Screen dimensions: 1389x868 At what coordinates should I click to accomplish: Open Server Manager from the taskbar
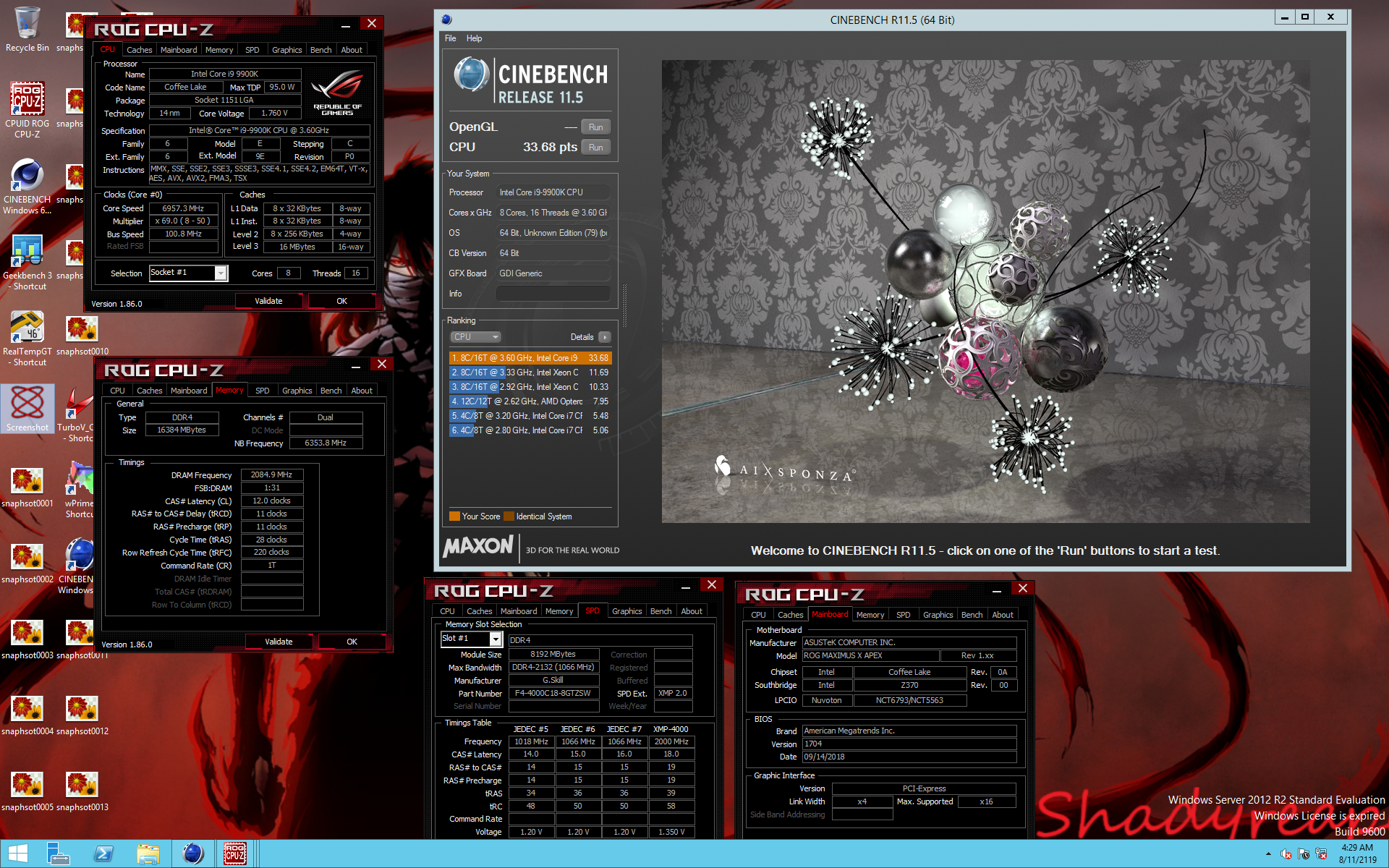click(x=59, y=854)
